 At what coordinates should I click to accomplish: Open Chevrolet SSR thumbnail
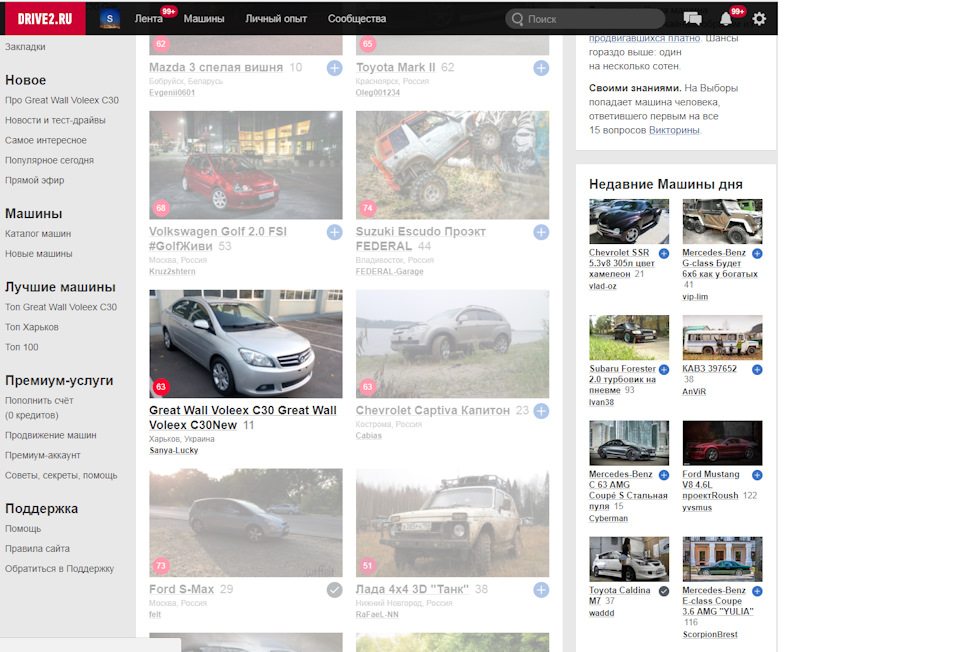[629, 221]
